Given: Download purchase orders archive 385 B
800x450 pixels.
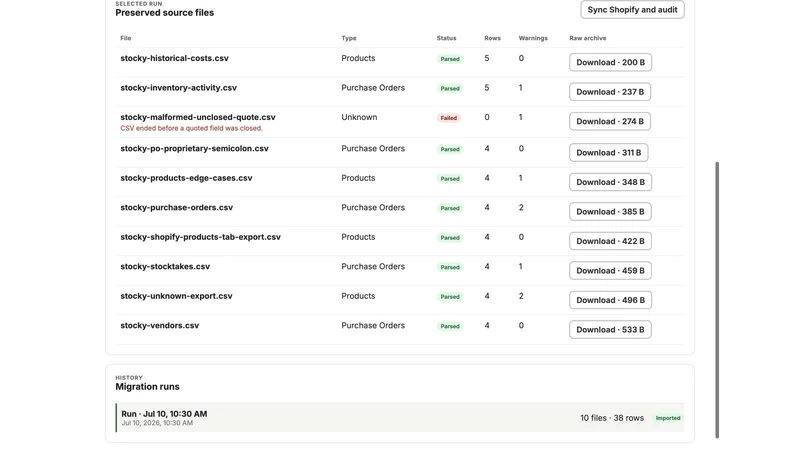Looking at the screenshot, I should [610, 212].
